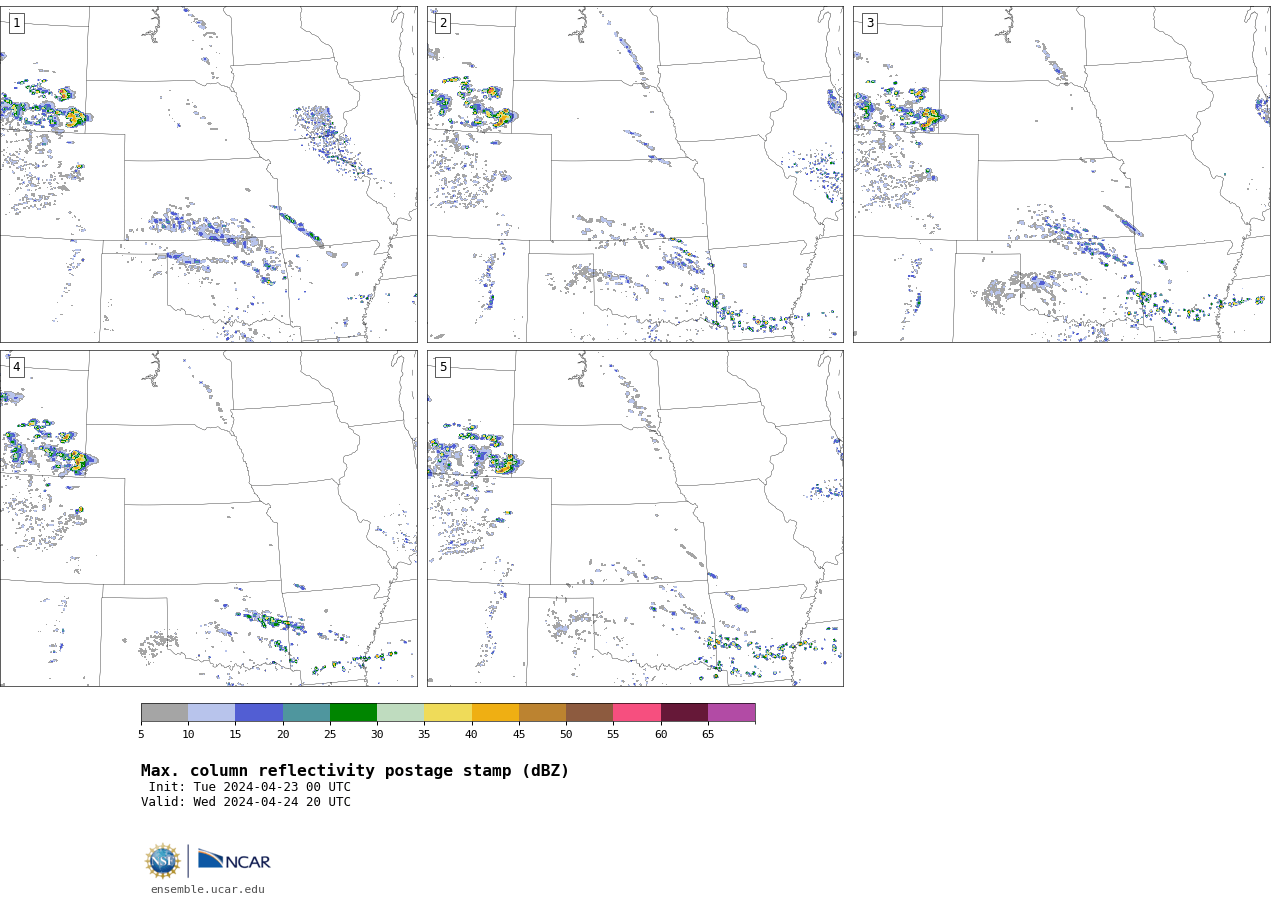Screen dimensions: 1280x901
Task: Click the panel number 5 label
Action: click(x=443, y=367)
